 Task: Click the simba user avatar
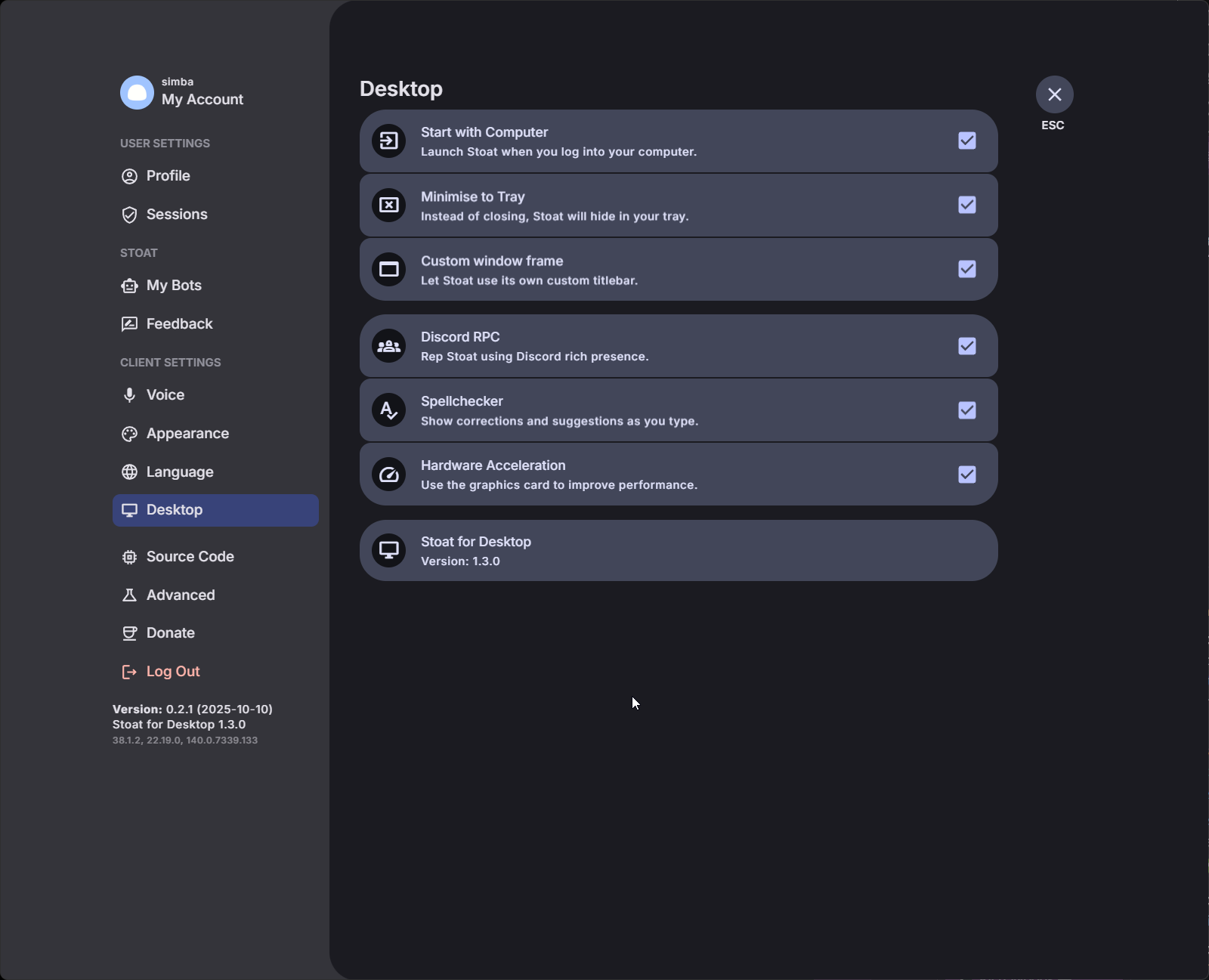coord(137,92)
